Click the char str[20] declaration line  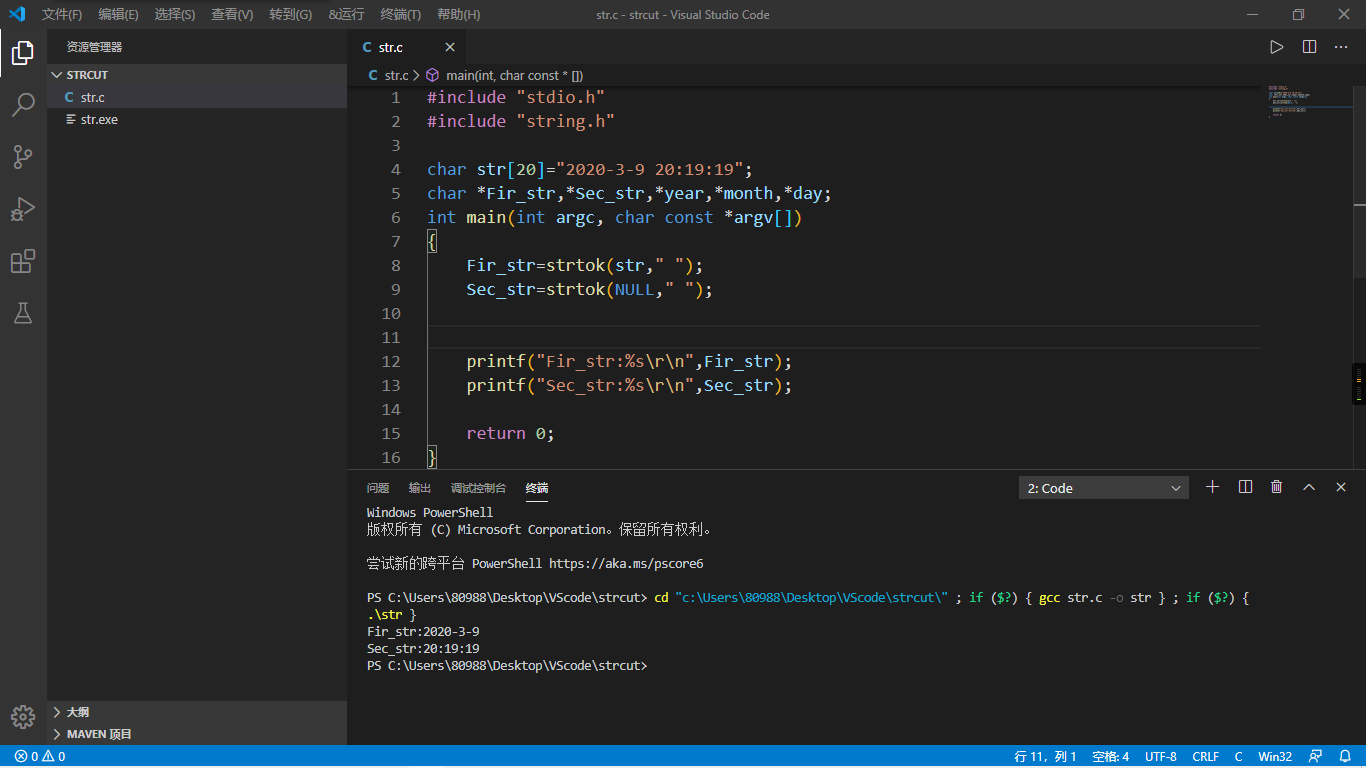(x=589, y=169)
